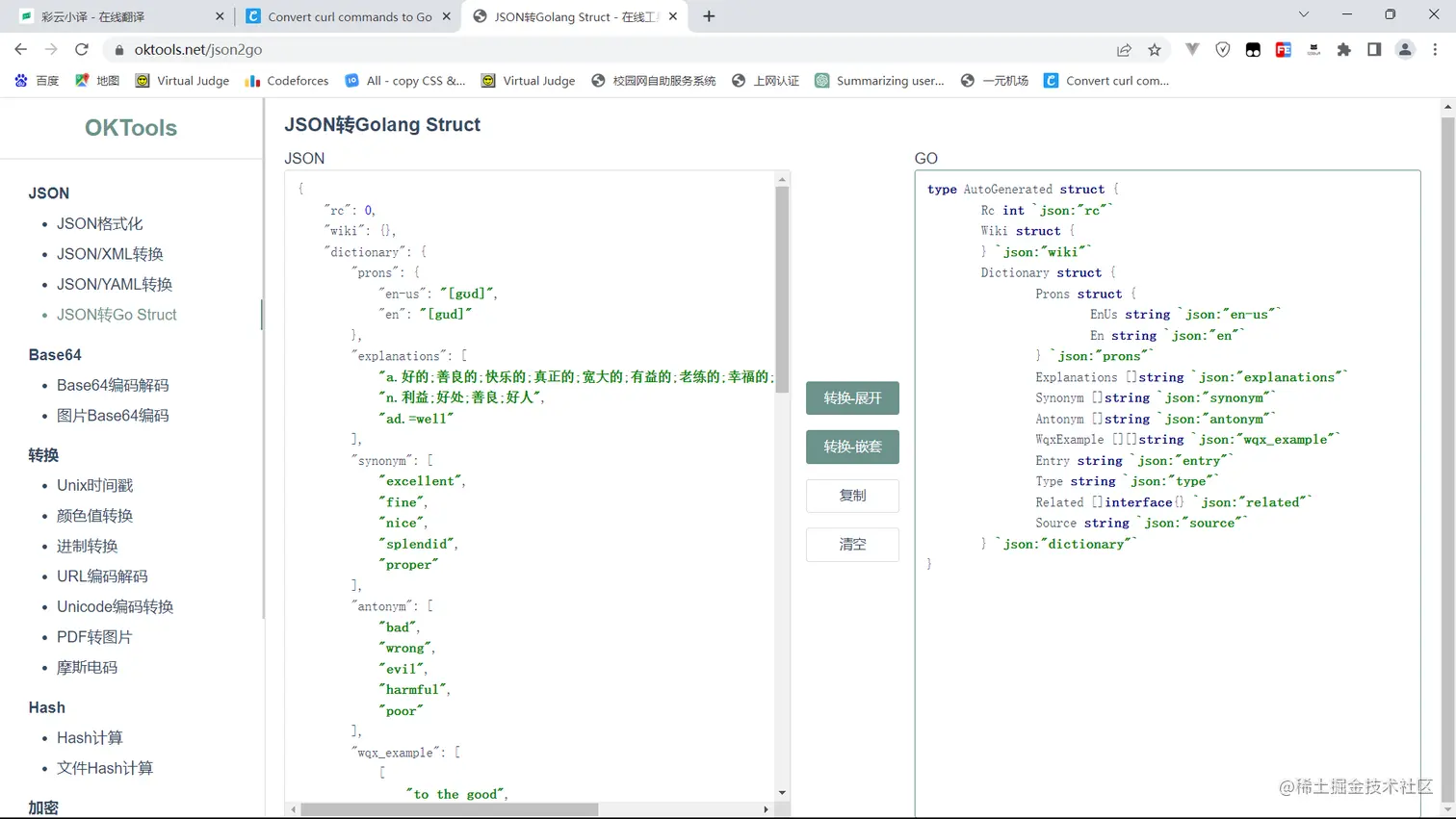
Task: Bookmark this page with the star icon
Action: point(1154,49)
